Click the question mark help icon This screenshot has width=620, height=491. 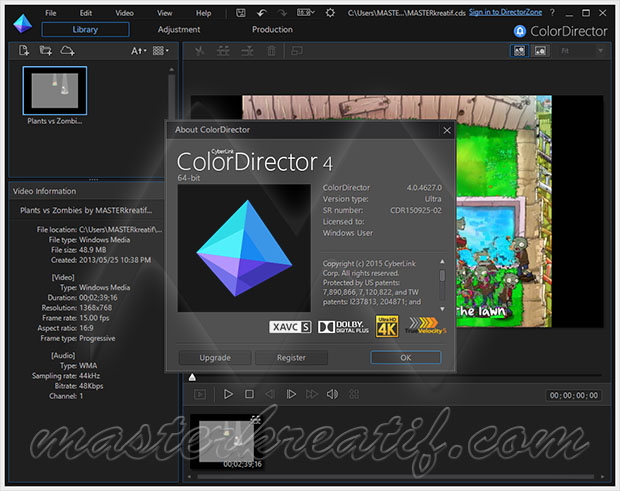click(552, 13)
